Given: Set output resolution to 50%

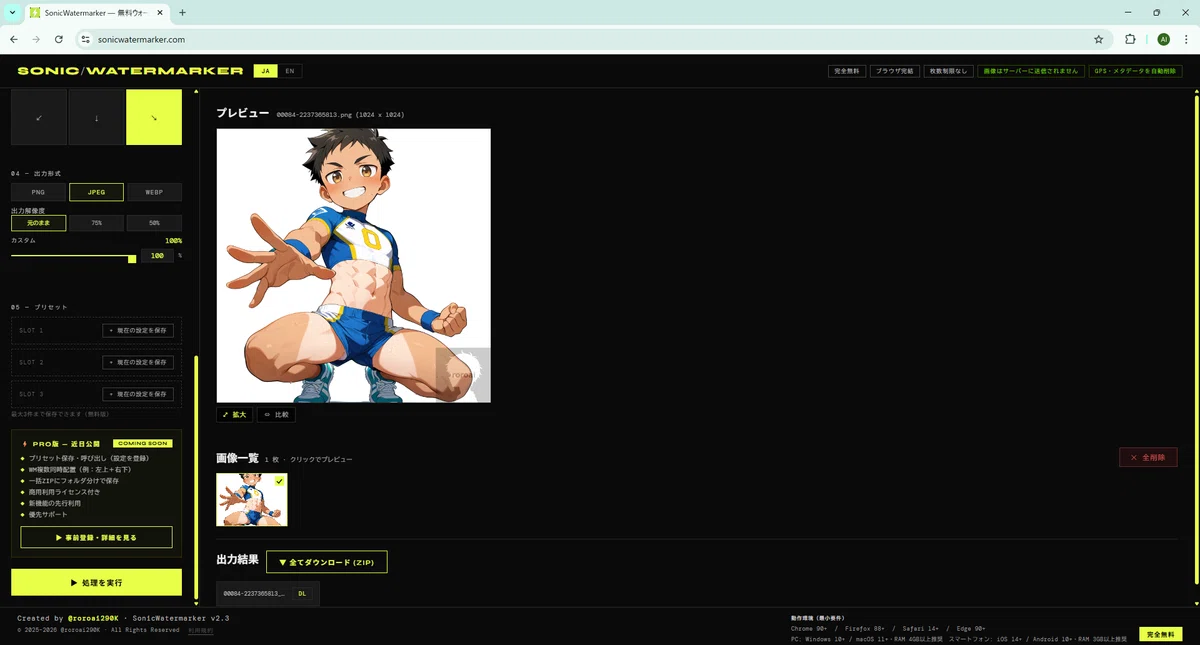Looking at the screenshot, I should 154,223.
